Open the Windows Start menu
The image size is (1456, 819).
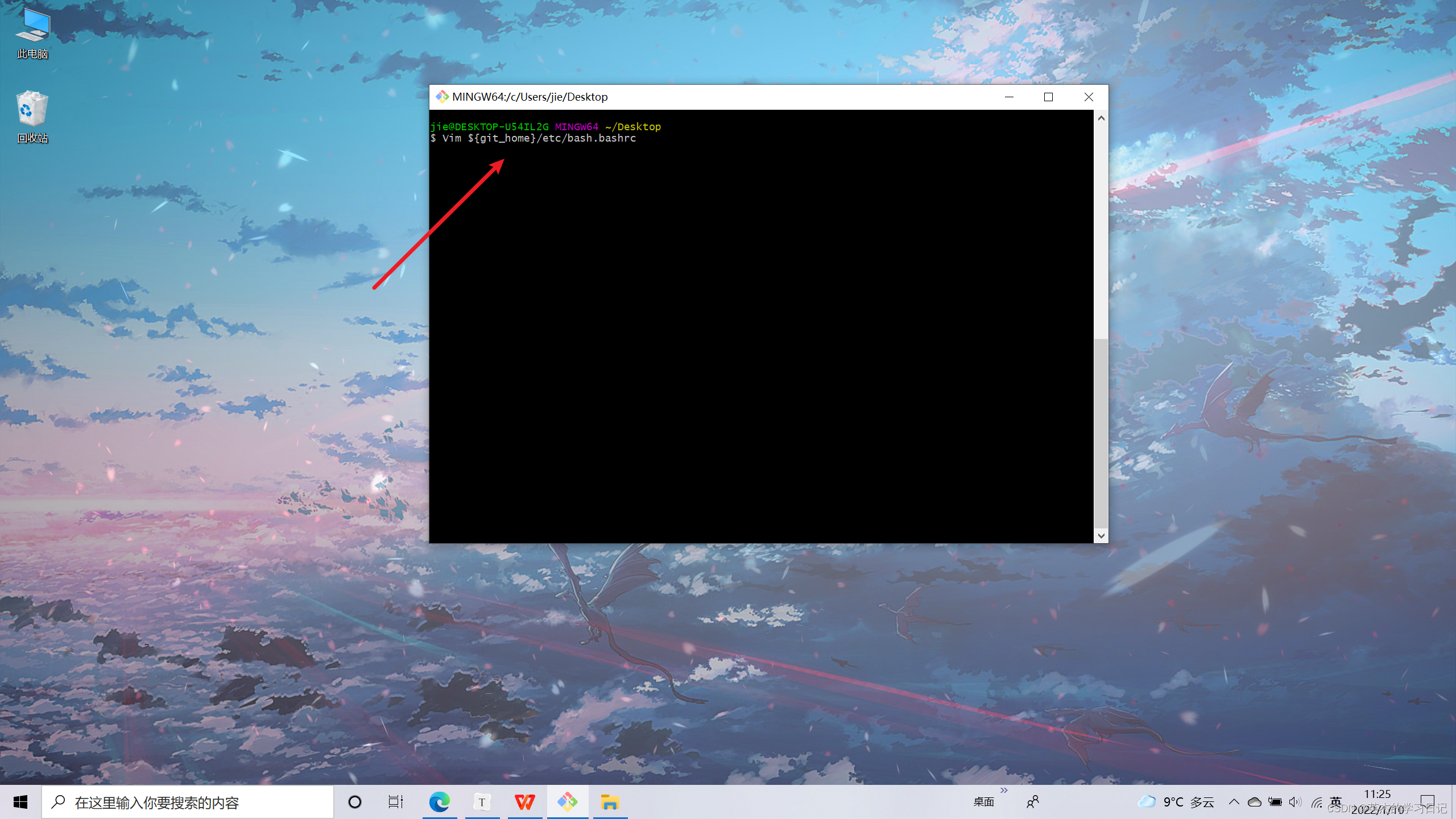click(x=20, y=802)
